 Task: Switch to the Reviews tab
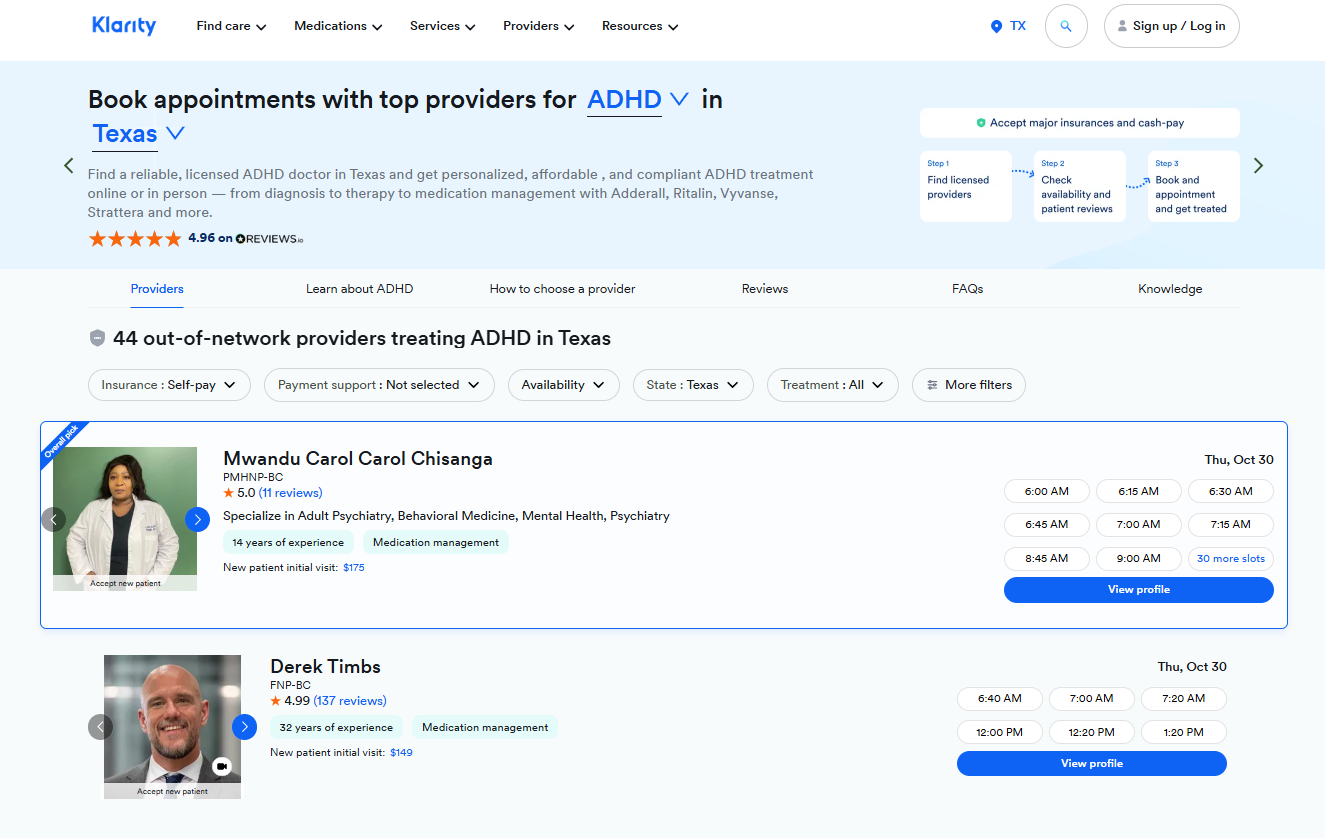(x=765, y=289)
